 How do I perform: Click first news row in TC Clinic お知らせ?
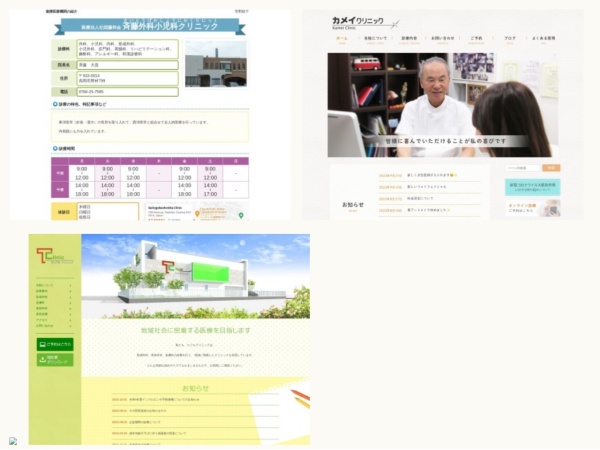click(196, 399)
